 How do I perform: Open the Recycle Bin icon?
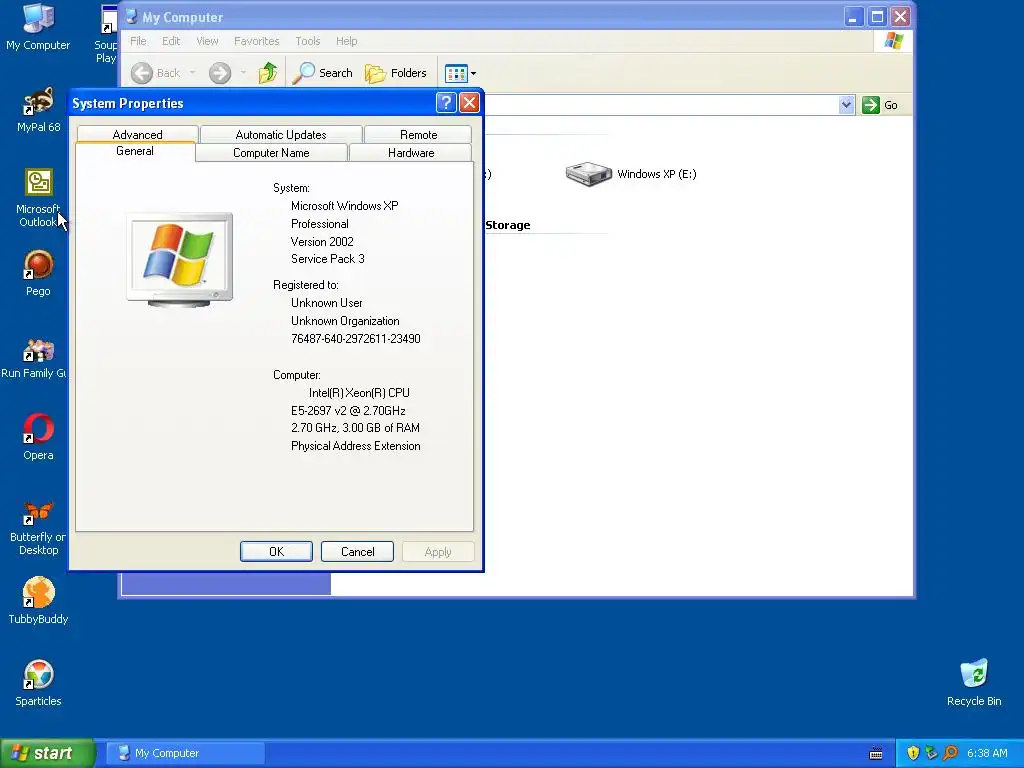974,683
